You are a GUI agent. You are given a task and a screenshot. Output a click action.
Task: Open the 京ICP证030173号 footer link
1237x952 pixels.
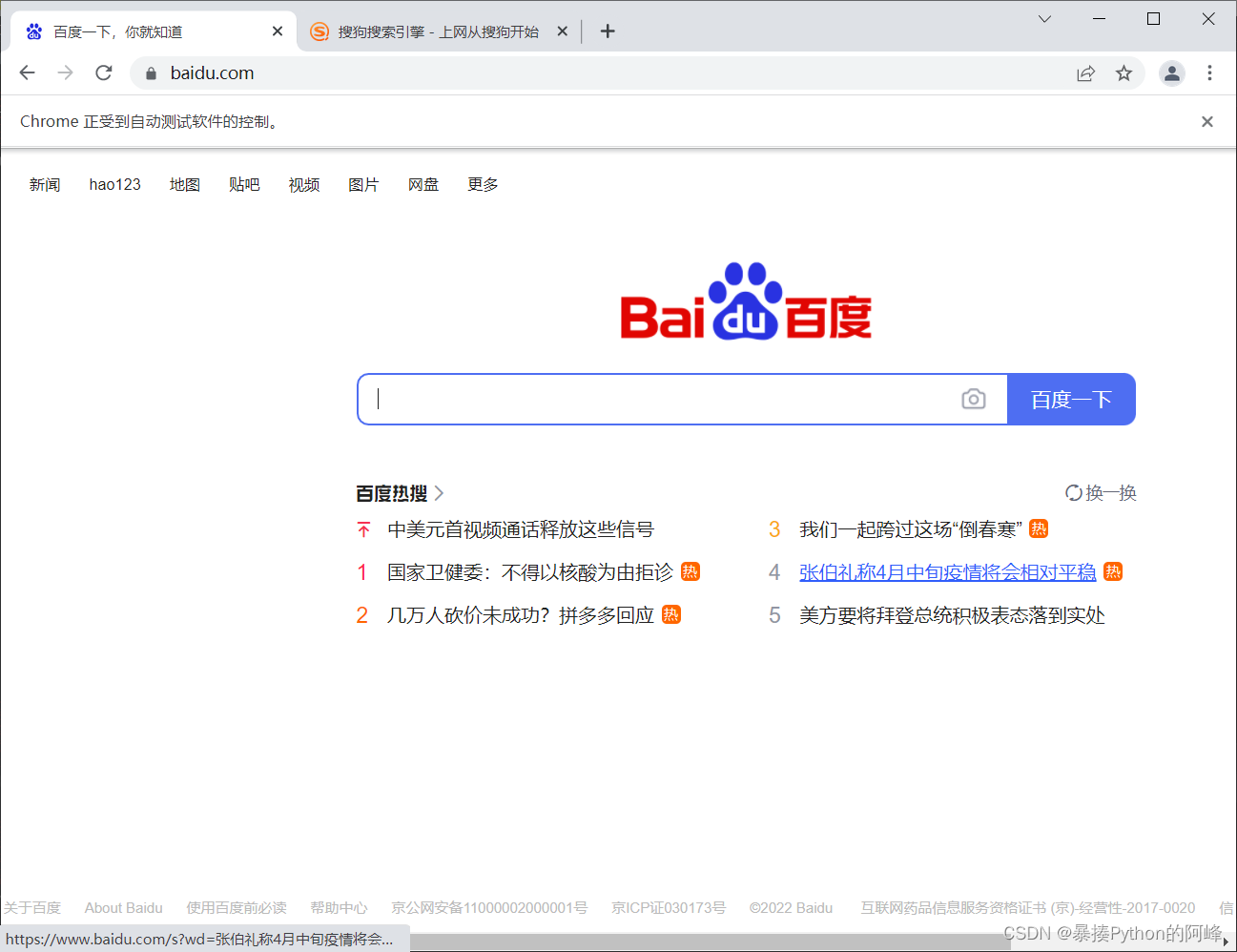coord(669,908)
